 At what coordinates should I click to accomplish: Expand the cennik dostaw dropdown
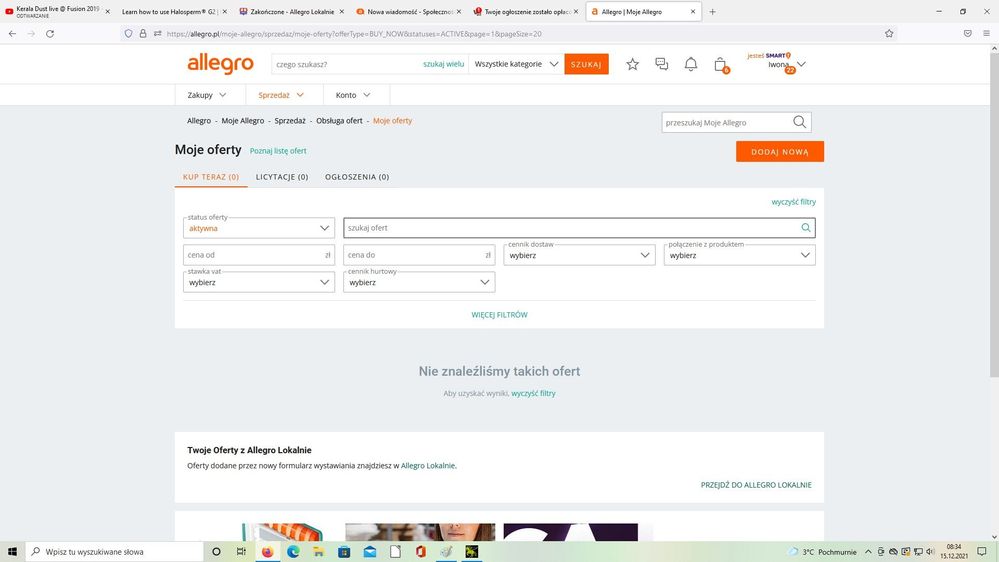(x=579, y=255)
